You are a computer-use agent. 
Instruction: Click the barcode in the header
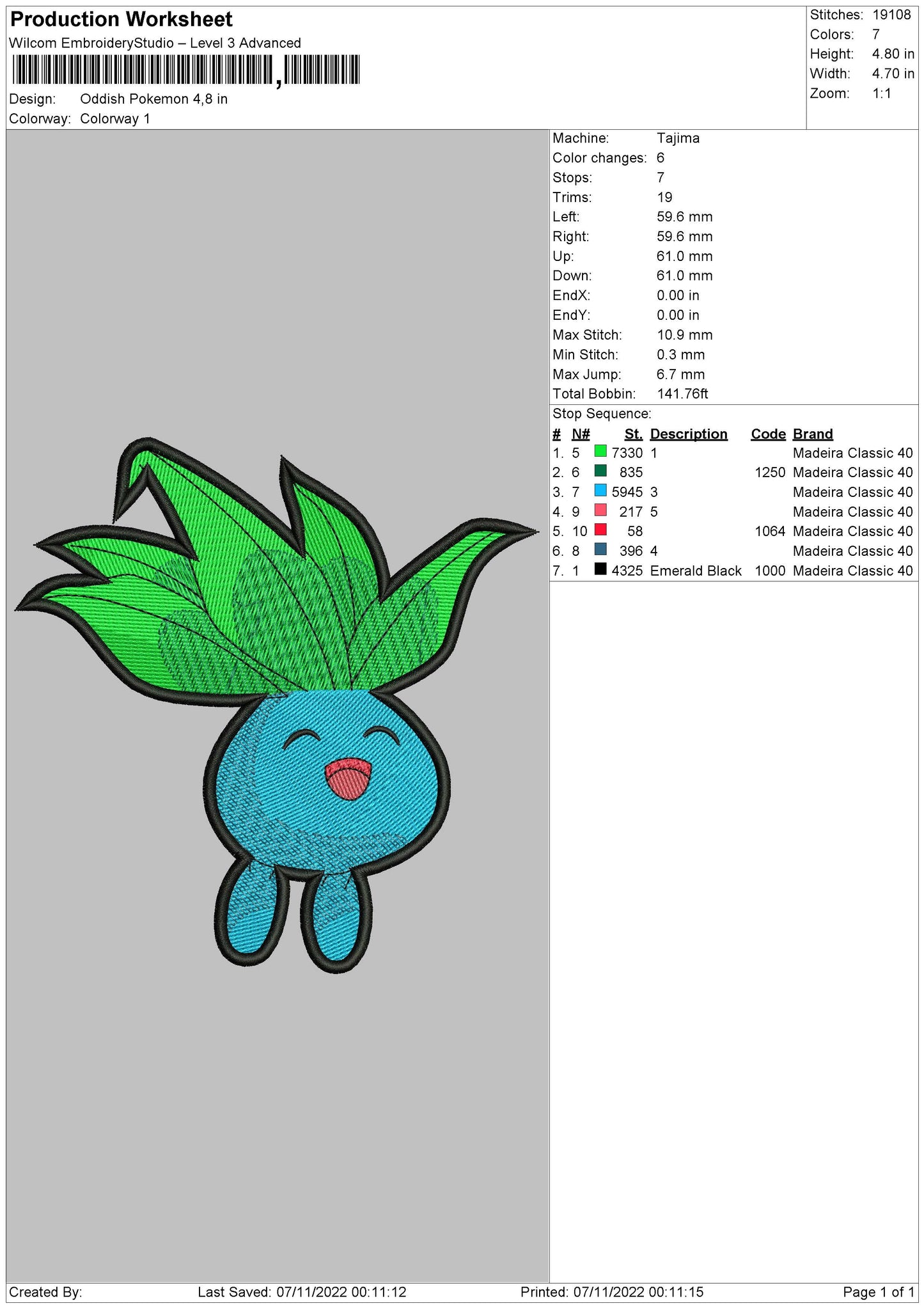tap(185, 70)
